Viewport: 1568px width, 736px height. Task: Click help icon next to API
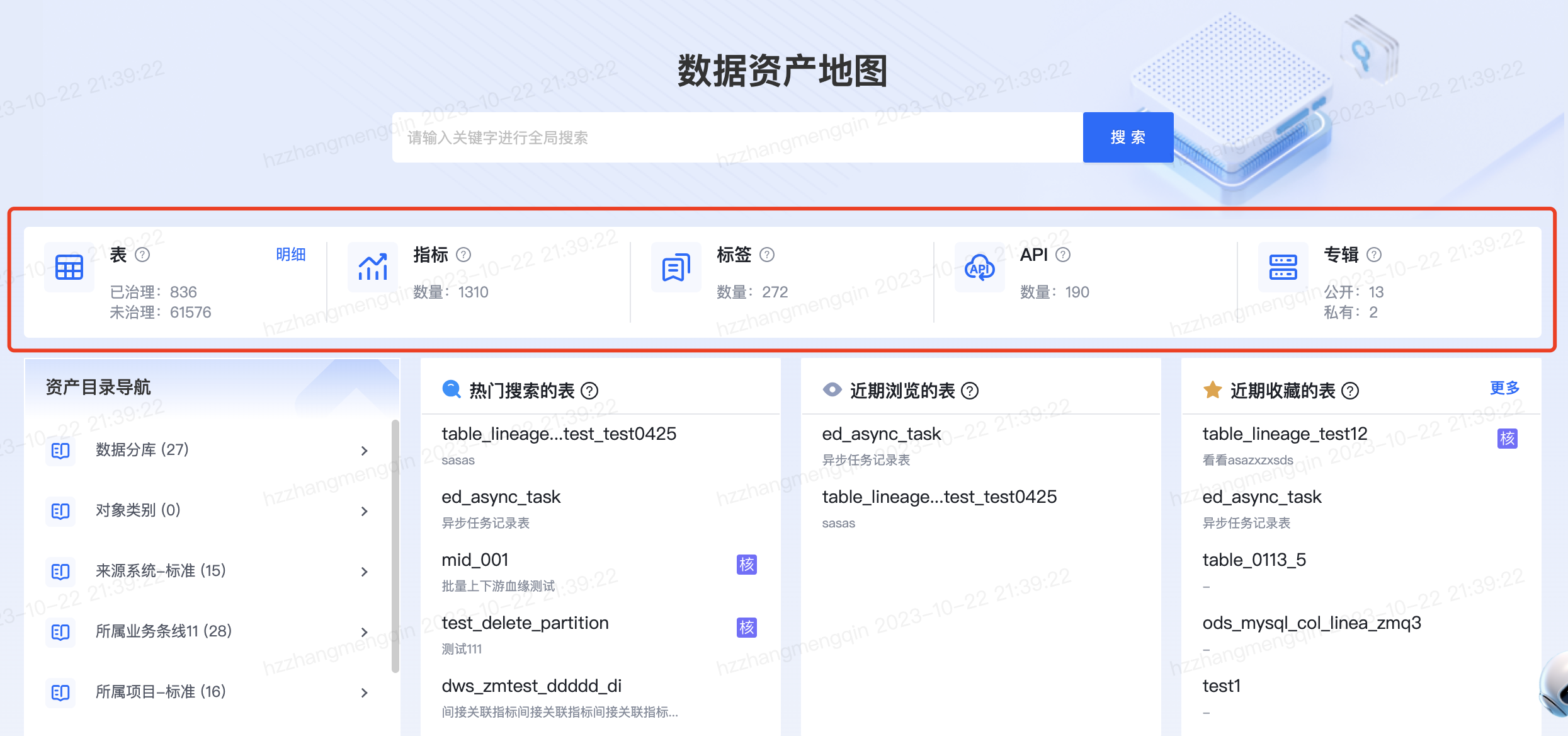pos(1063,255)
